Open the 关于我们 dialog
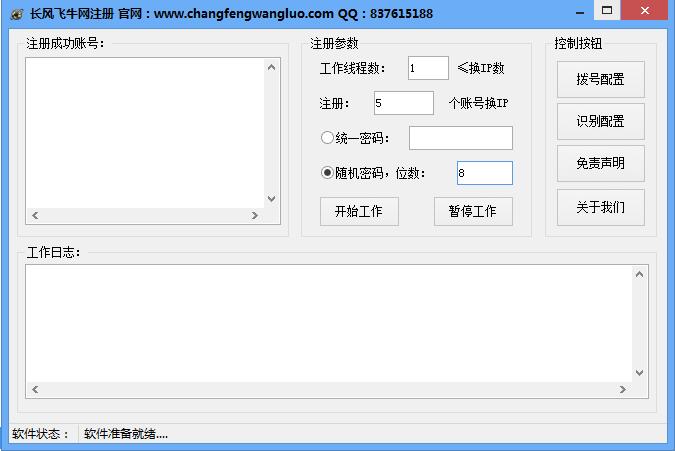This screenshot has height=451, width=675. point(601,207)
